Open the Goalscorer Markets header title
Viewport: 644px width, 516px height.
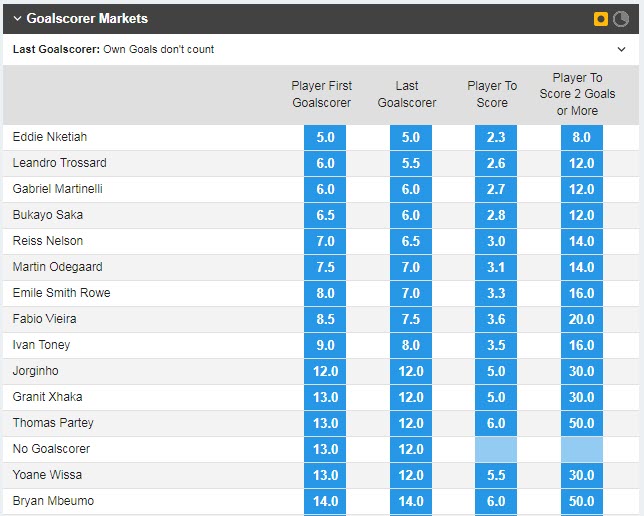[87, 18]
